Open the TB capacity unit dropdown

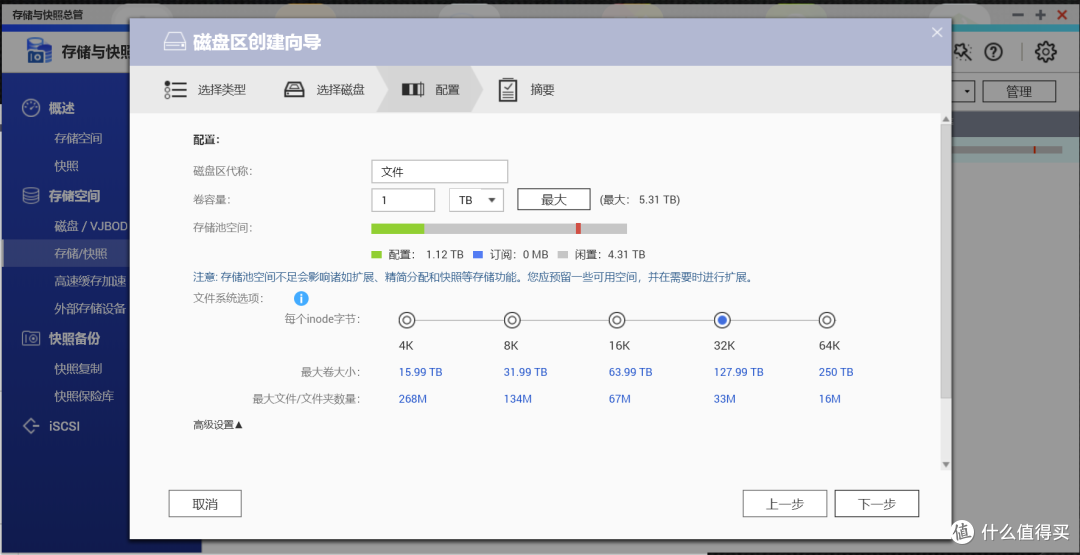[x=477, y=200]
